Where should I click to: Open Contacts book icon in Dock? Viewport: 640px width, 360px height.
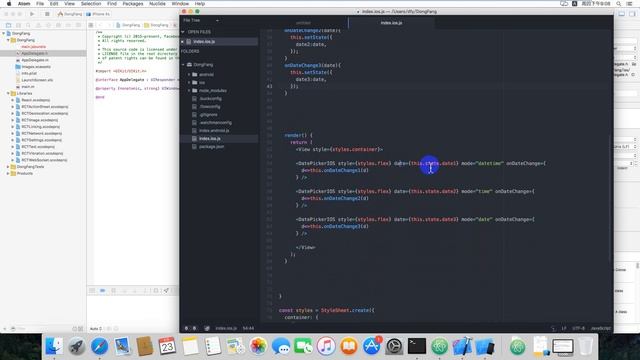click(144, 347)
